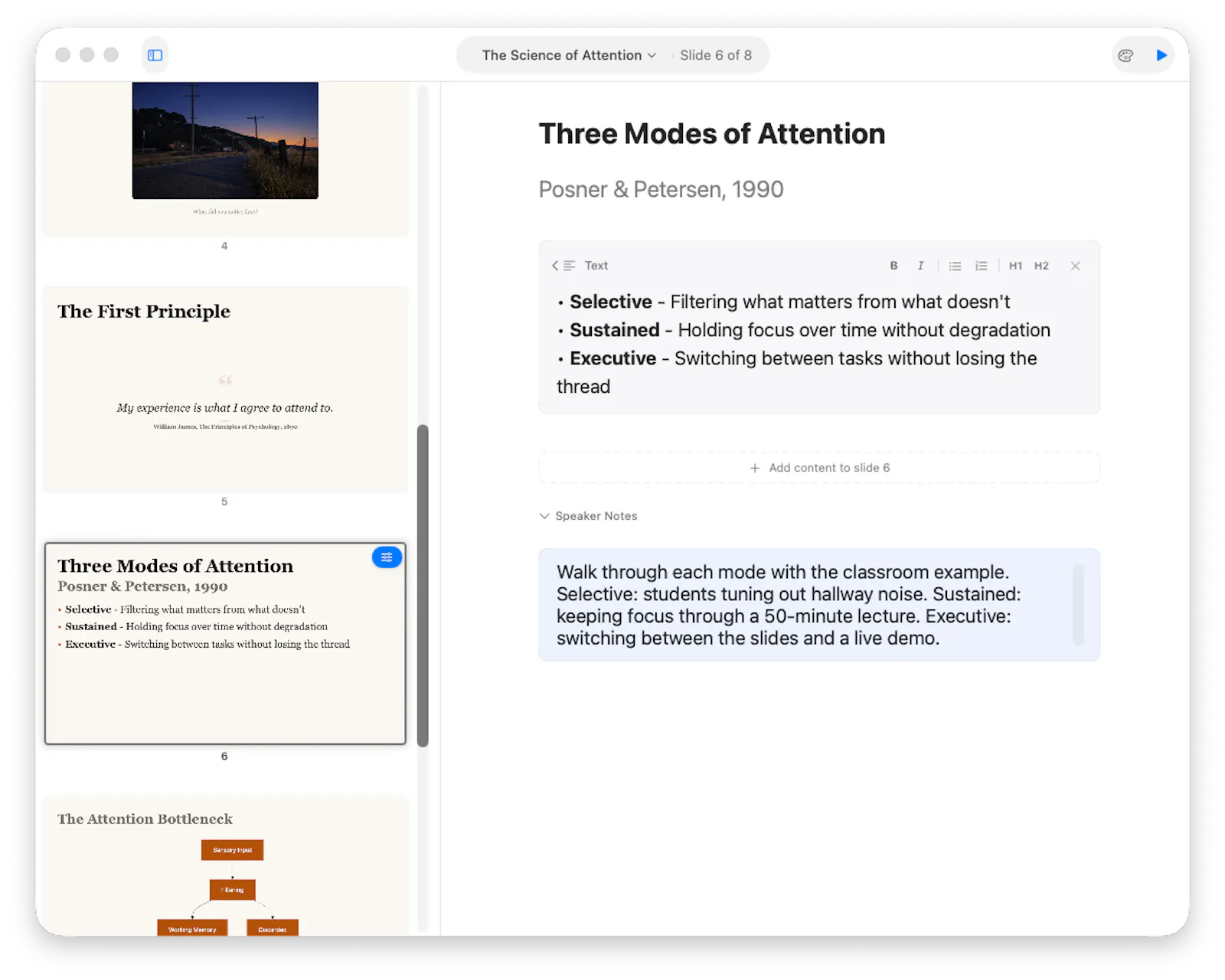Click slide number 4 label
The height and width of the screenshot is (980, 1225).
click(224, 246)
